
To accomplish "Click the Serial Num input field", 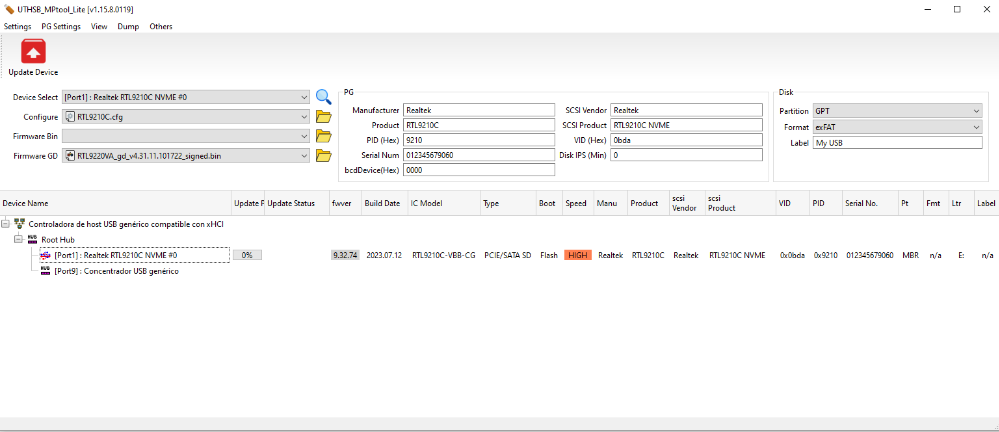I will (x=479, y=155).
